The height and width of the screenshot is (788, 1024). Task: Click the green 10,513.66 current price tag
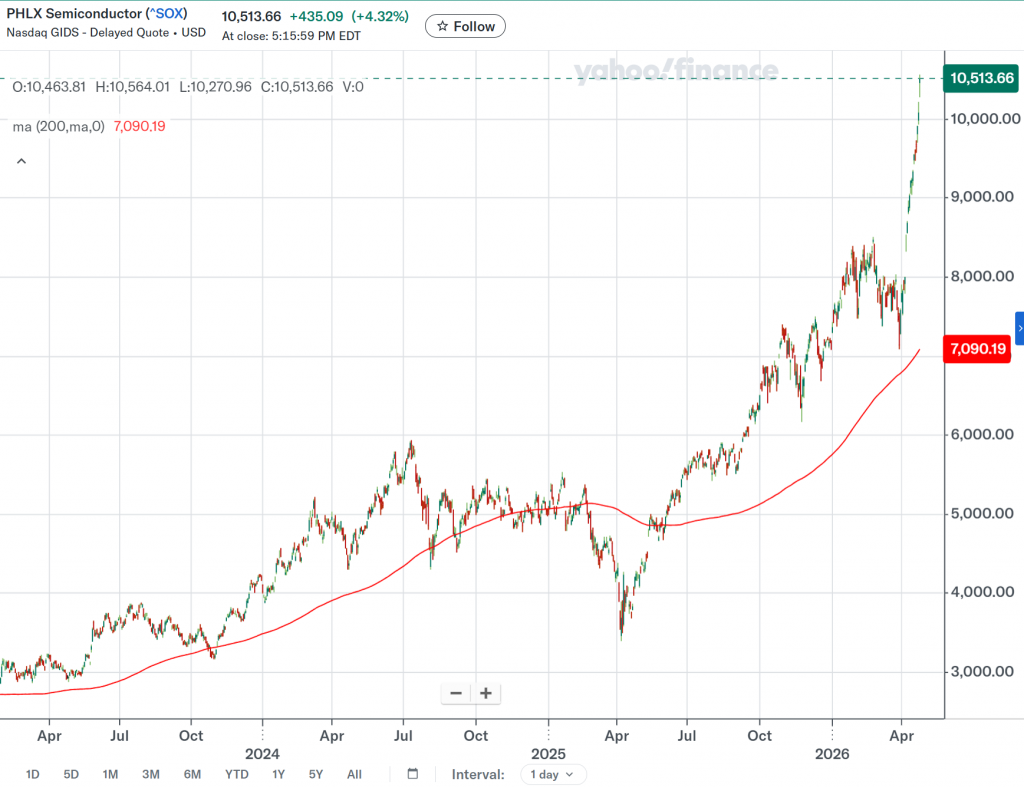click(982, 78)
